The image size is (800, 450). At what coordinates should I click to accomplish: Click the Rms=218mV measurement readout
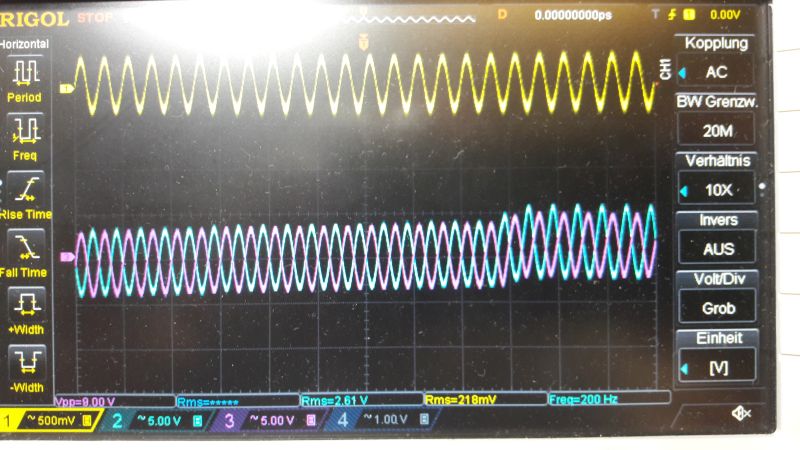(485, 399)
